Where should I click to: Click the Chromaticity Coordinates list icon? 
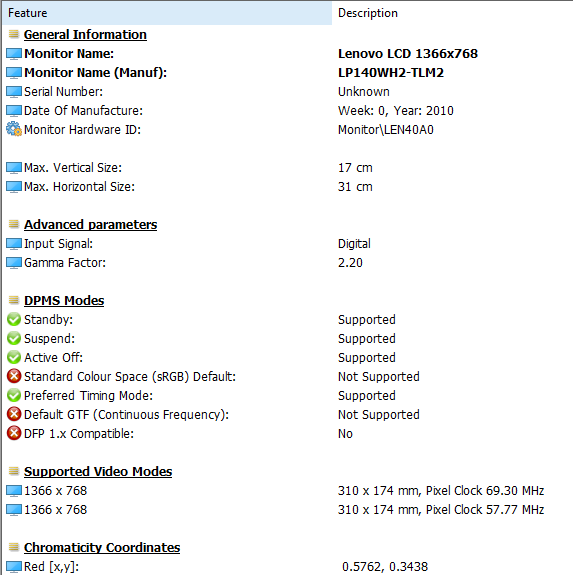[14, 547]
